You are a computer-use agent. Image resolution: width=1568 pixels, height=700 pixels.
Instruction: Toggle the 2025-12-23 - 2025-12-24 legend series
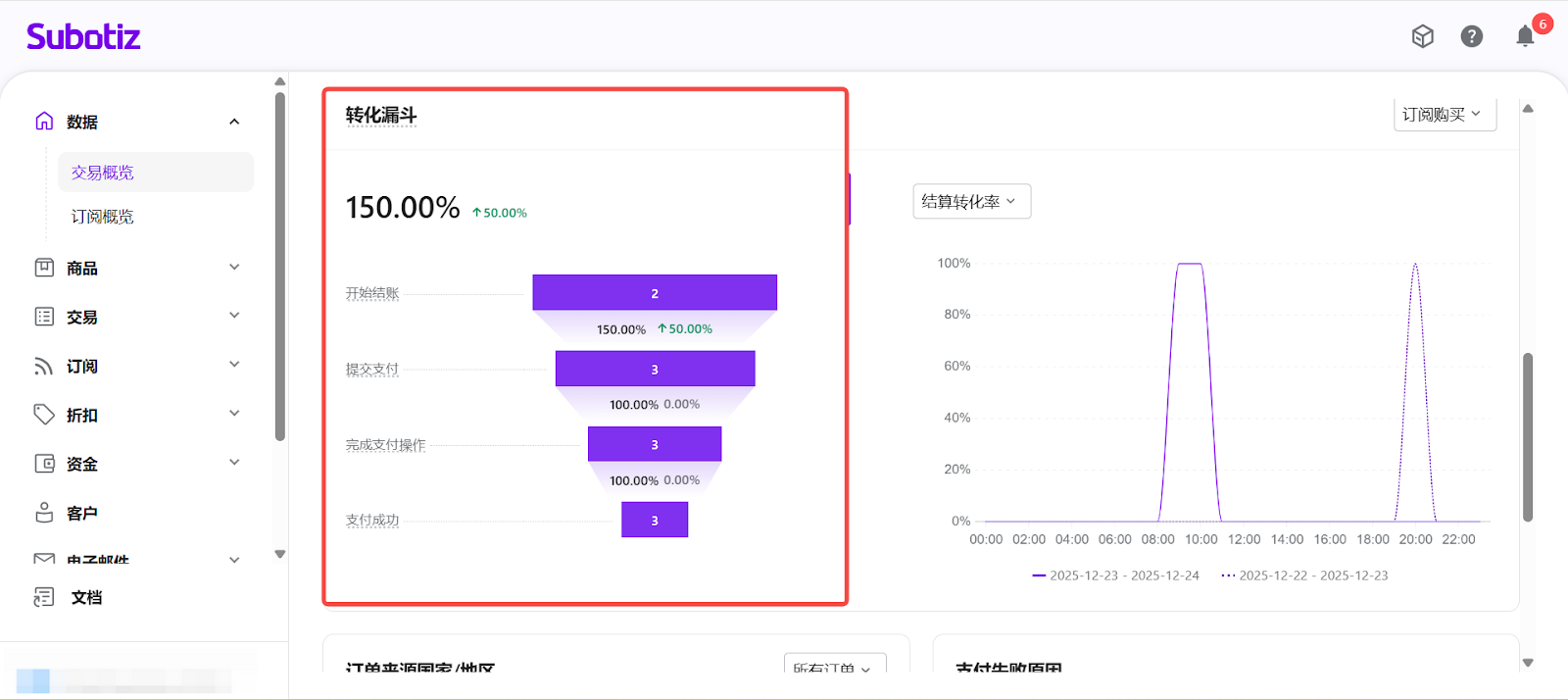[x=1116, y=575]
